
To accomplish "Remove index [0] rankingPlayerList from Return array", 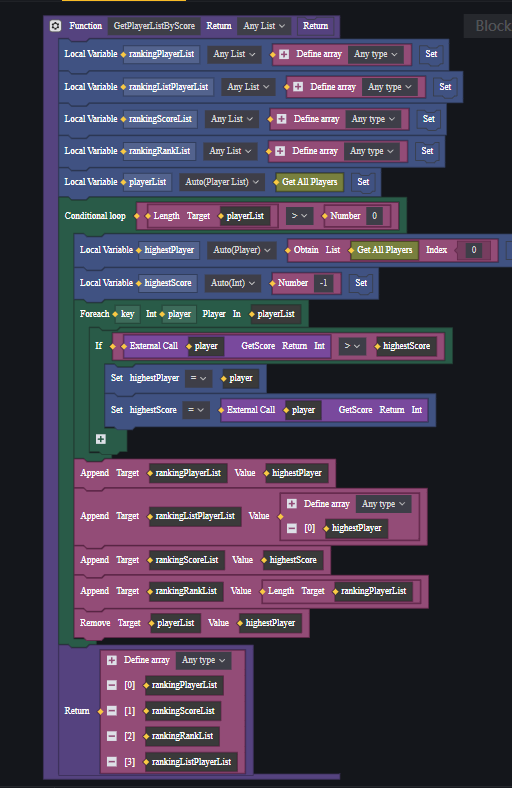I will pos(112,685).
